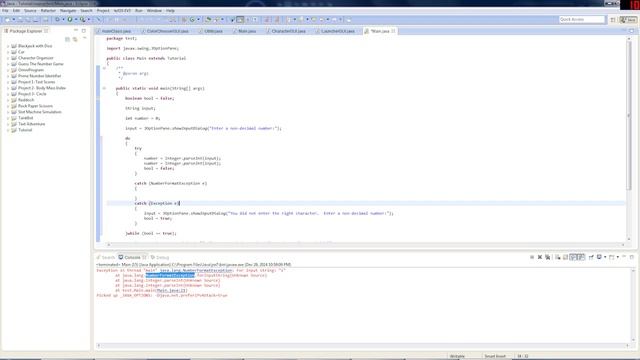This screenshot has height=360, width=640.
Task: Click the java.lang.NumberFormatException link in console
Action: click(196, 271)
